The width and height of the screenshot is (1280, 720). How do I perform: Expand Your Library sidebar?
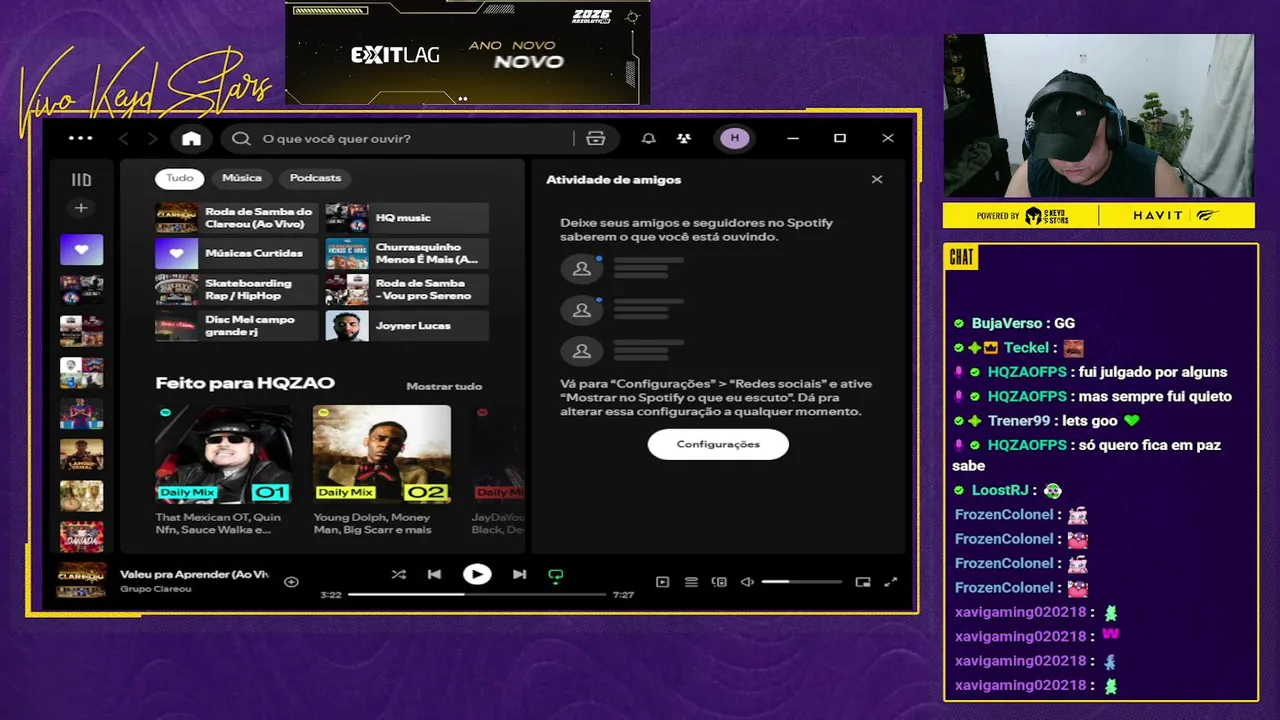click(81, 180)
